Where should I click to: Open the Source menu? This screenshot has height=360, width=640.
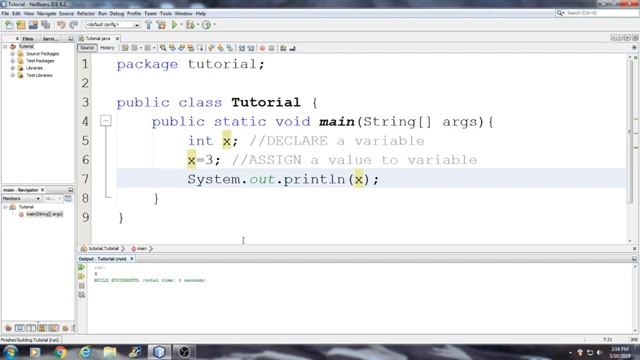(66, 13)
